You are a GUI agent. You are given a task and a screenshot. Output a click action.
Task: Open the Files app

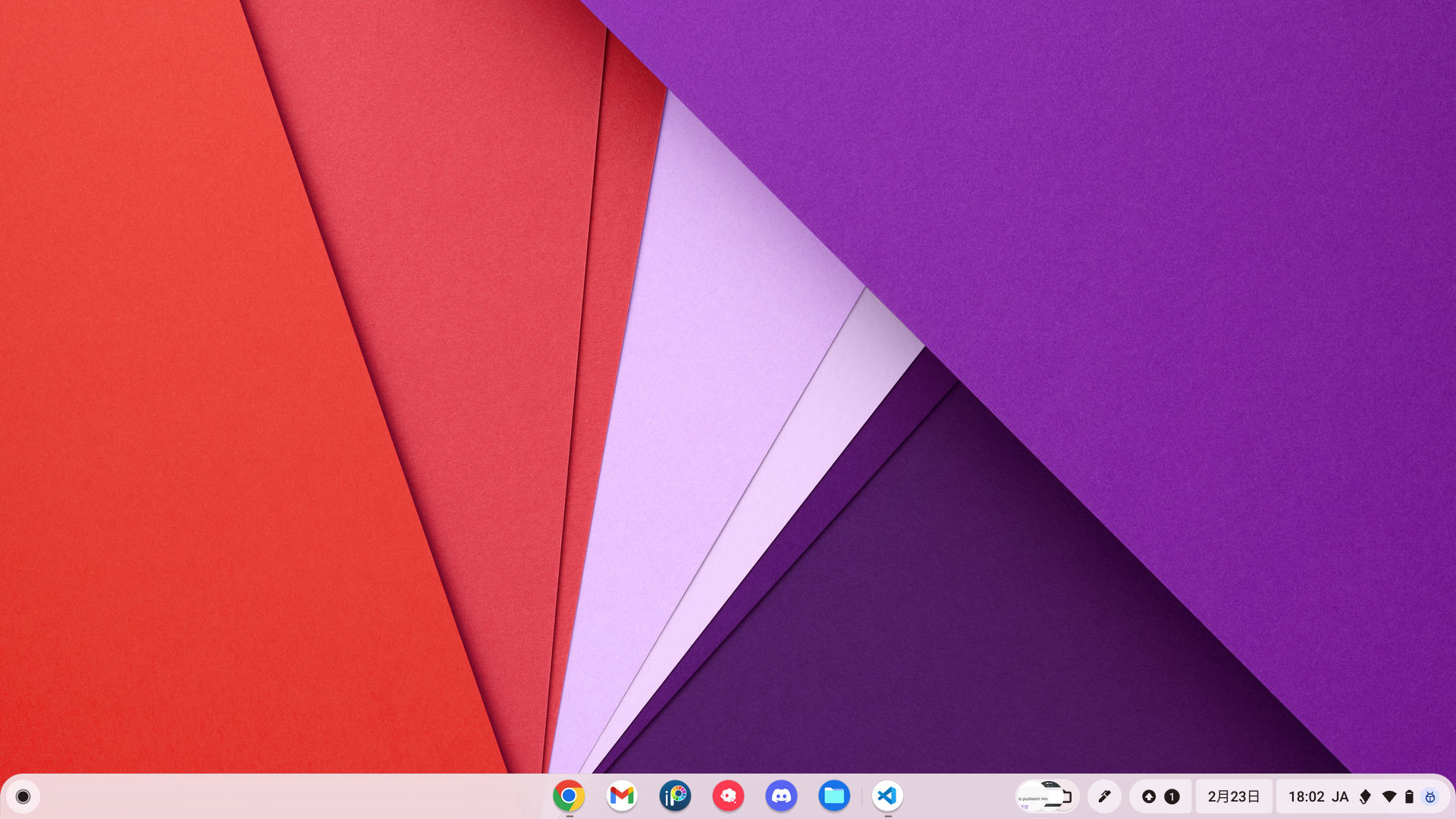point(834,796)
